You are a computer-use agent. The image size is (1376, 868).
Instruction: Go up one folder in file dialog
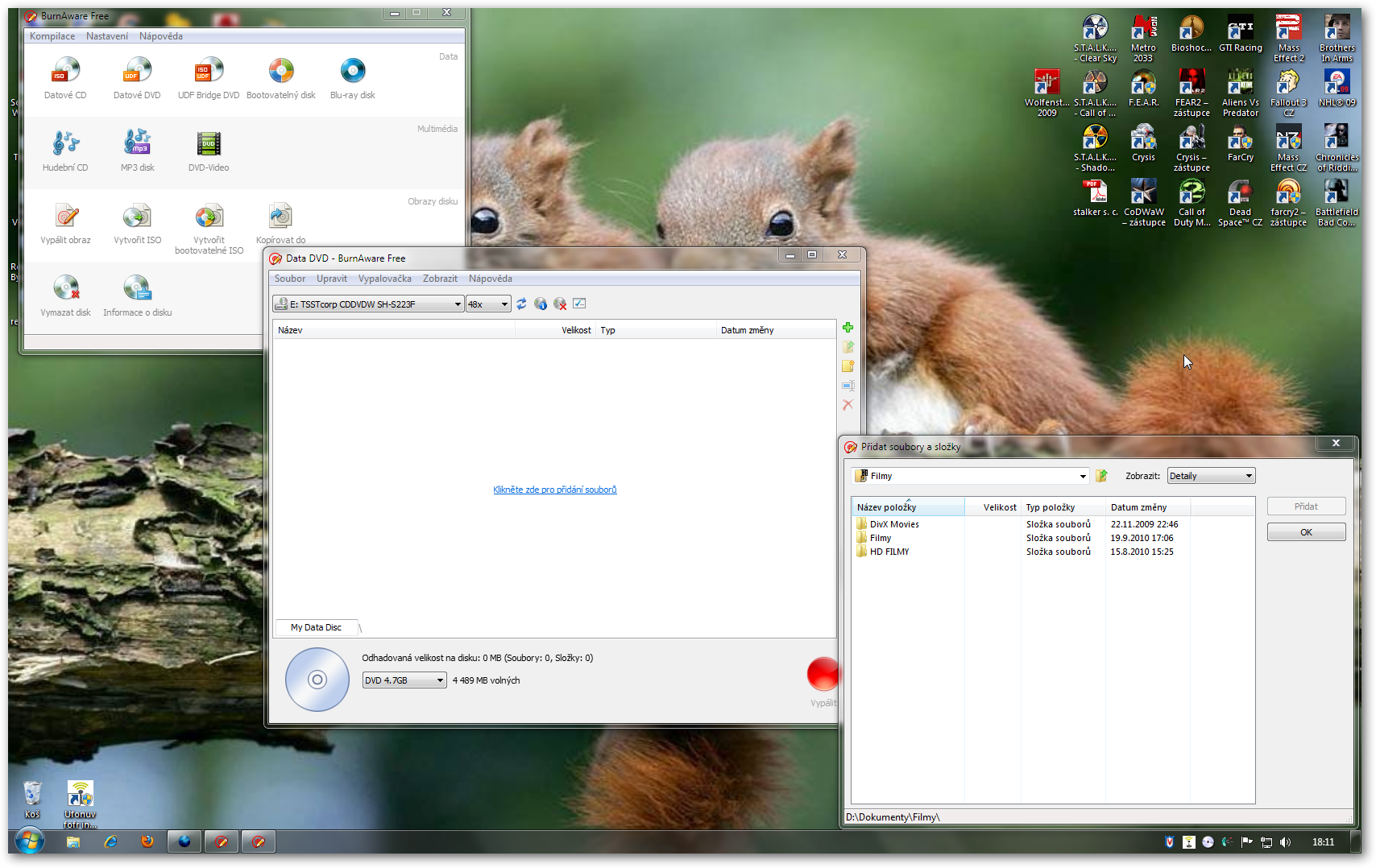click(x=1101, y=476)
